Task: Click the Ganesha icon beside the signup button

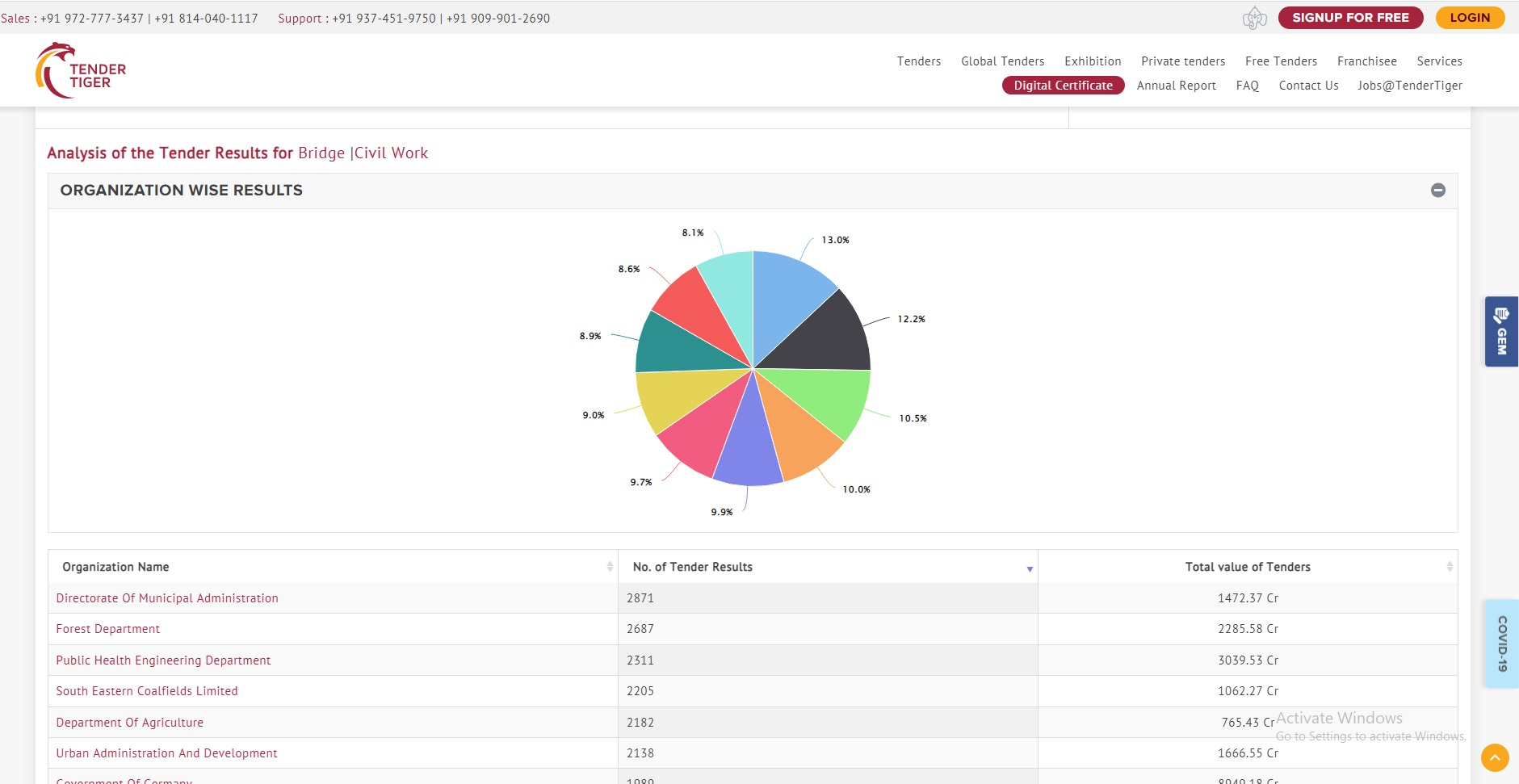Action: click(1254, 17)
